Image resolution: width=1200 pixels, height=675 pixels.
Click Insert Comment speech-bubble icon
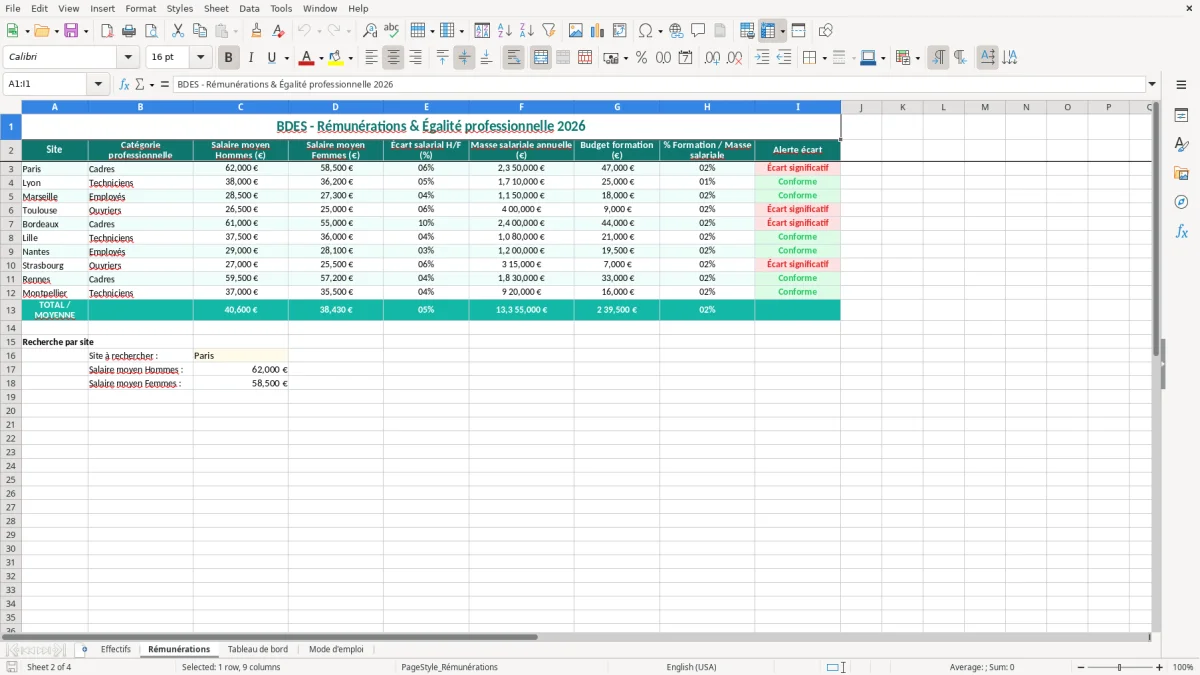(698, 31)
